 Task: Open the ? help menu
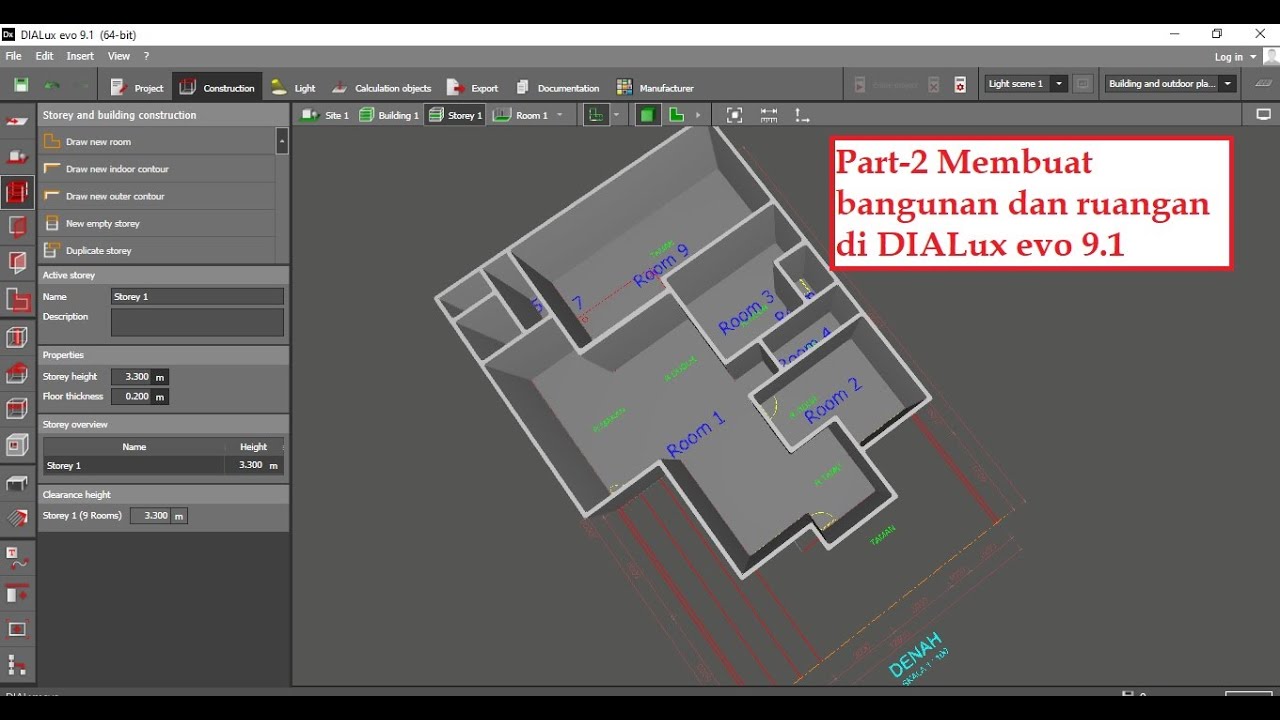[146, 56]
